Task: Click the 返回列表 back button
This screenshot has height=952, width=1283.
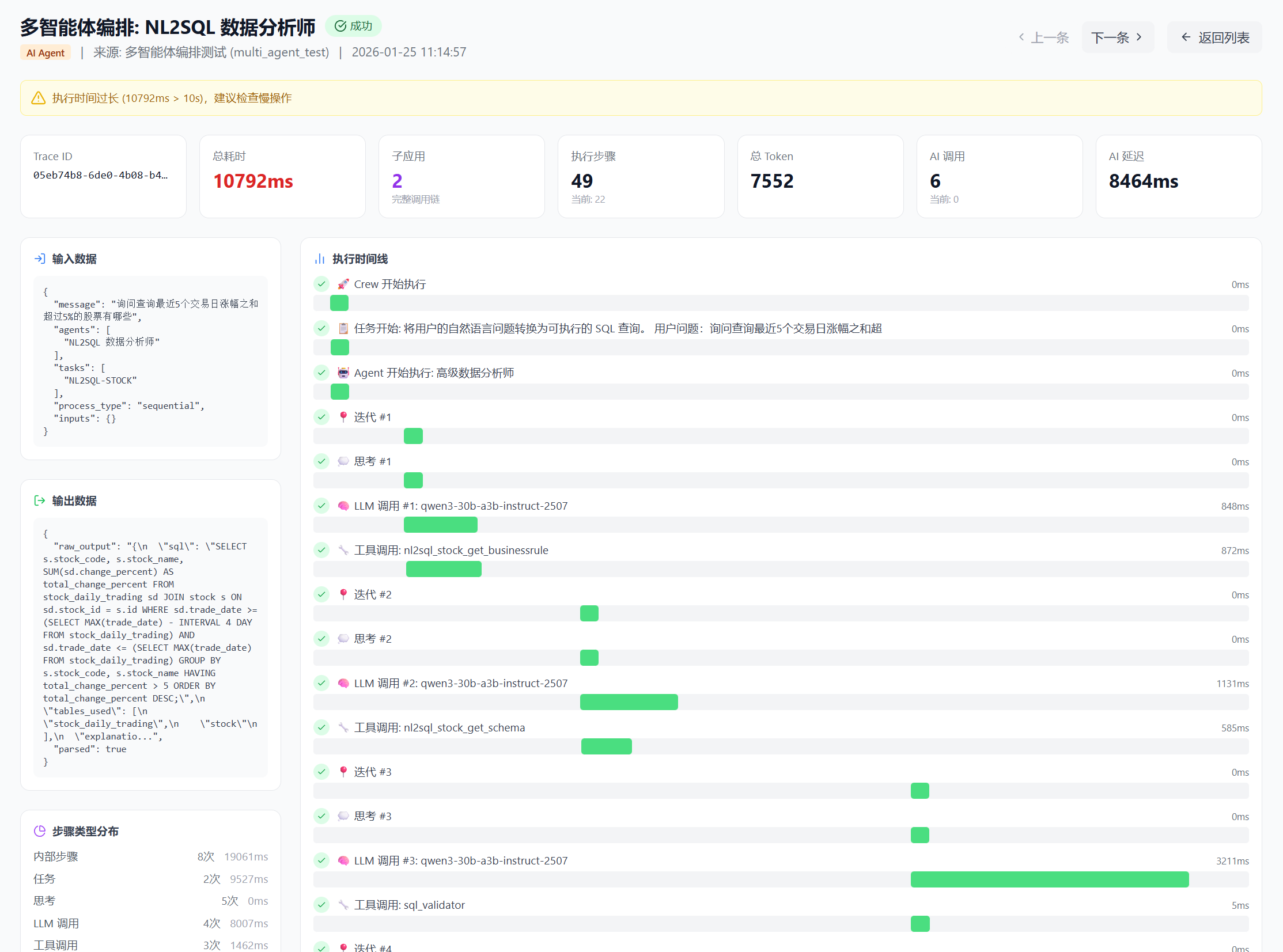Action: point(1214,37)
